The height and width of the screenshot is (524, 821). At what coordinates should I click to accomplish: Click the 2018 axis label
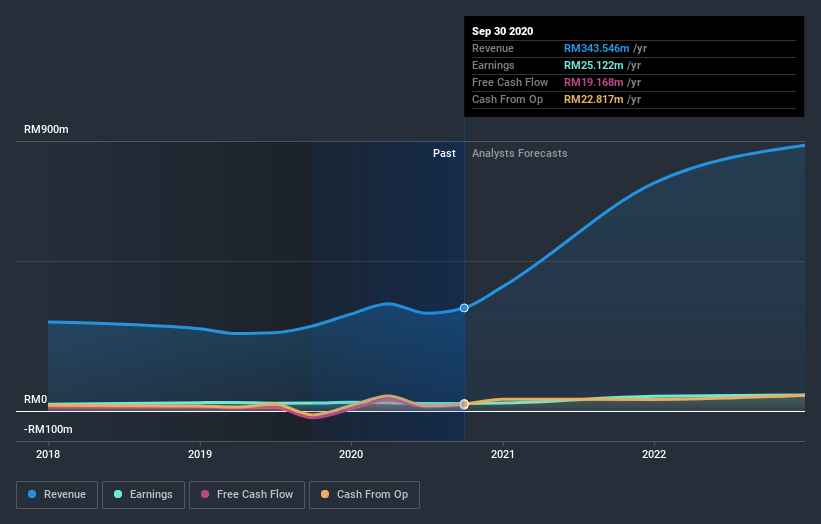coord(48,454)
